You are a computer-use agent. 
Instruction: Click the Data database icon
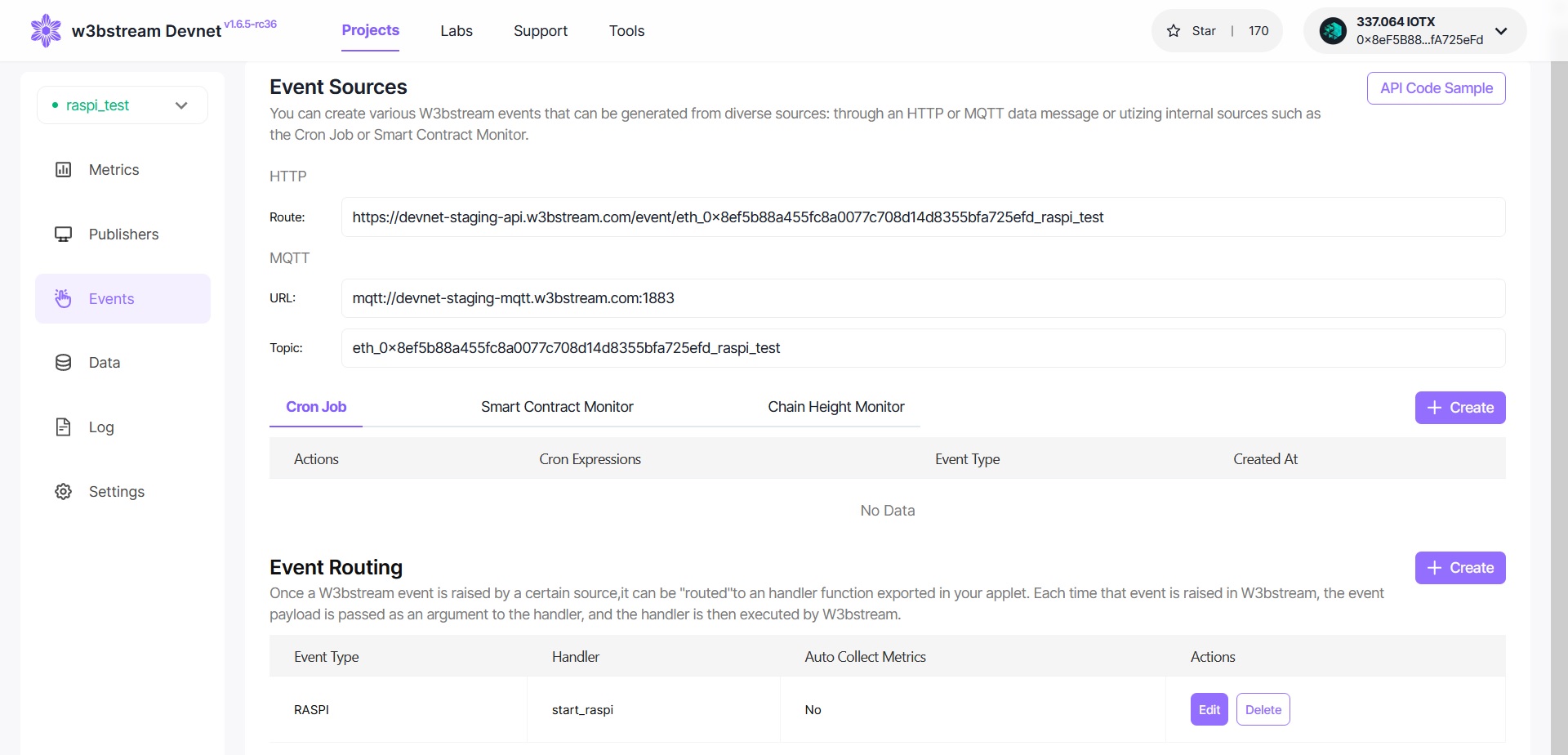(63, 363)
